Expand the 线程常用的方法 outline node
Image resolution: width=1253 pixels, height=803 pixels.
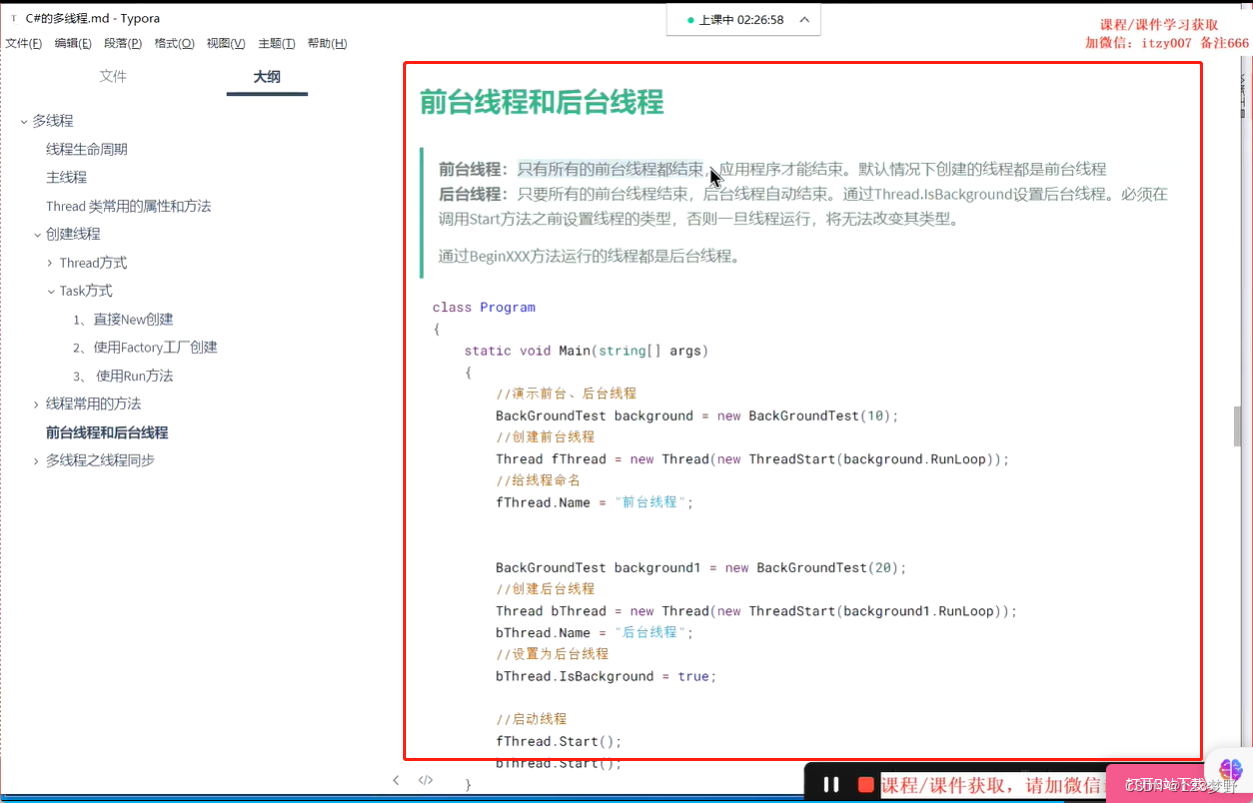[37, 404]
